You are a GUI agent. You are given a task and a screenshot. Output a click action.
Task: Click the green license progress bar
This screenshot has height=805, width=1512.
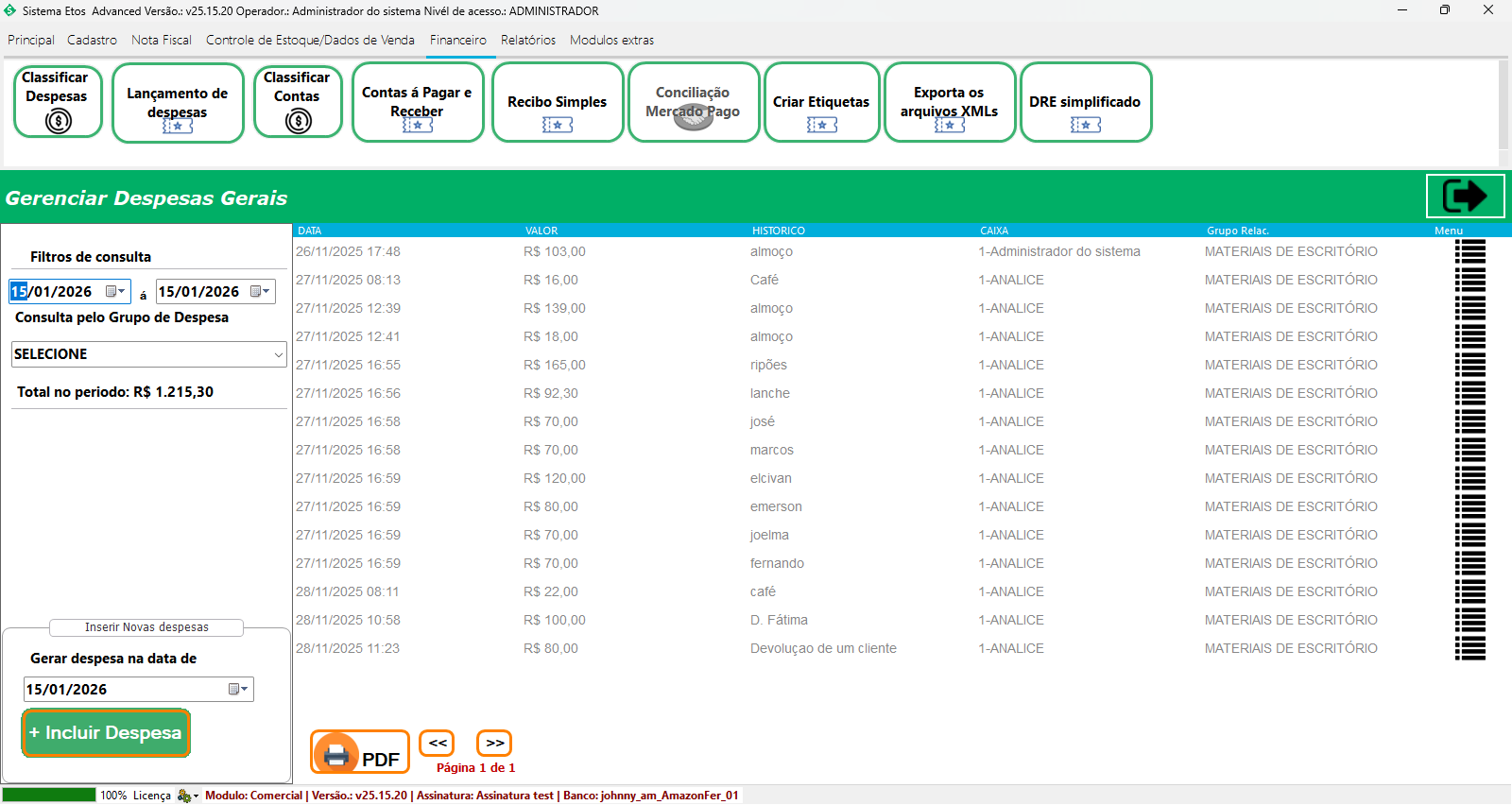click(49, 796)
